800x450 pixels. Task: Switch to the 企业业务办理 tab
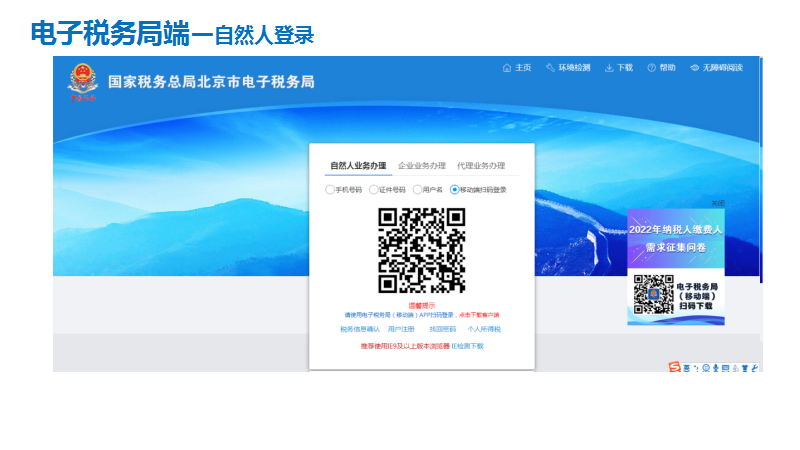422,166
